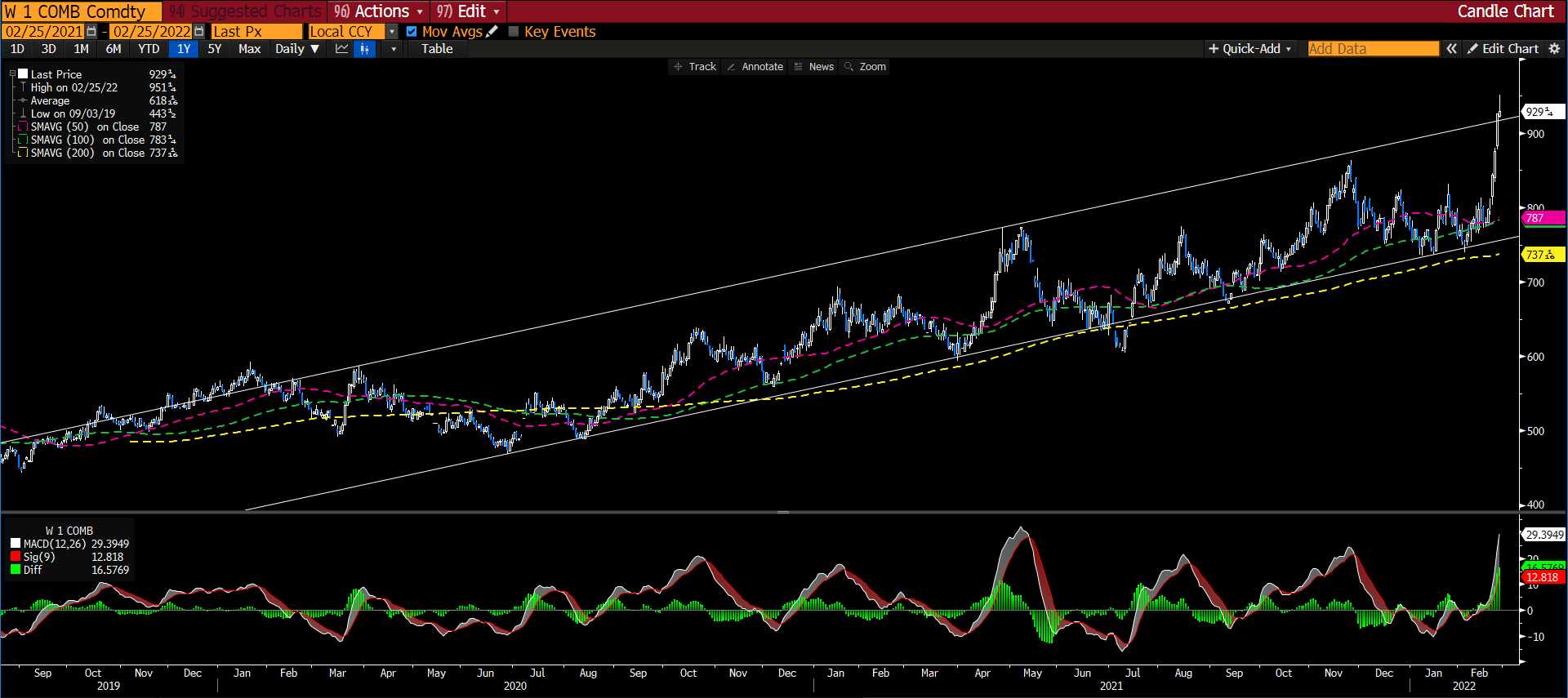Viewport: 1568px width, 698px height.
Task: Click the W 1 COMB Comdty security field
Action: pos(82,11)
